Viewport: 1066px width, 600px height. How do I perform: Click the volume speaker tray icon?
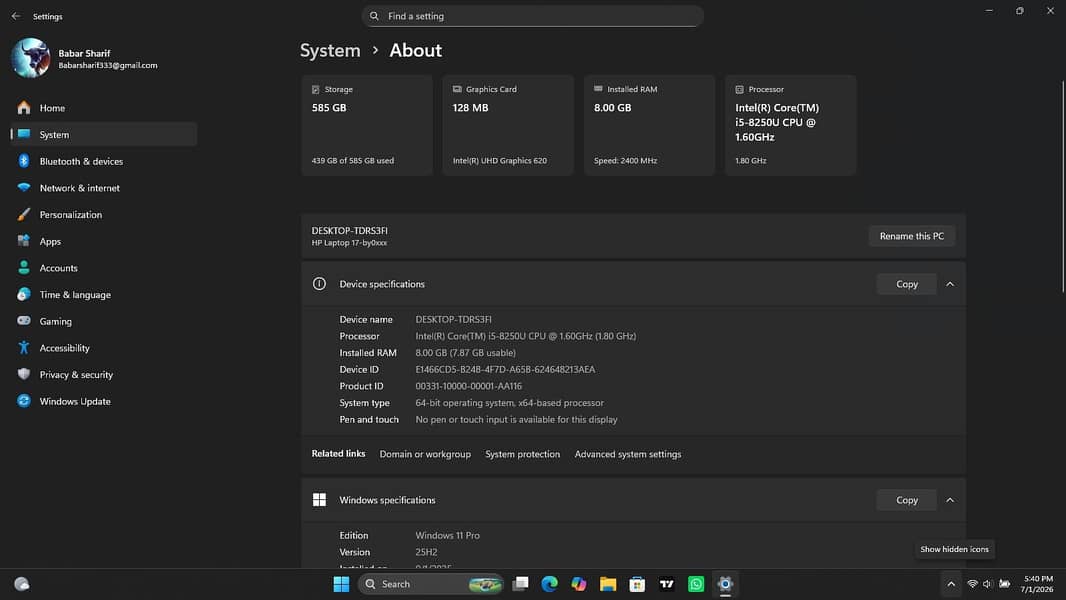(988, 584)
